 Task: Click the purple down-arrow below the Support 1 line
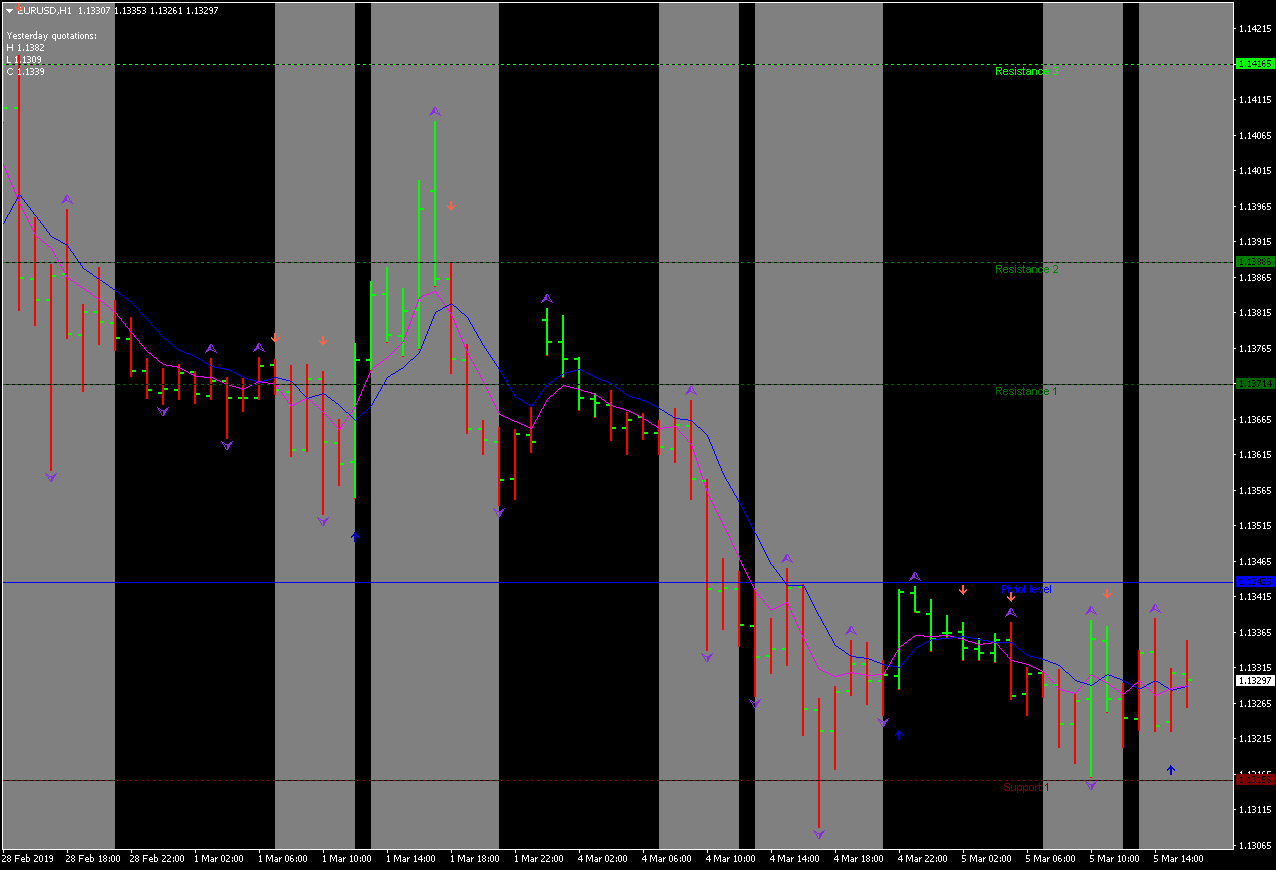coord(1091,786)
